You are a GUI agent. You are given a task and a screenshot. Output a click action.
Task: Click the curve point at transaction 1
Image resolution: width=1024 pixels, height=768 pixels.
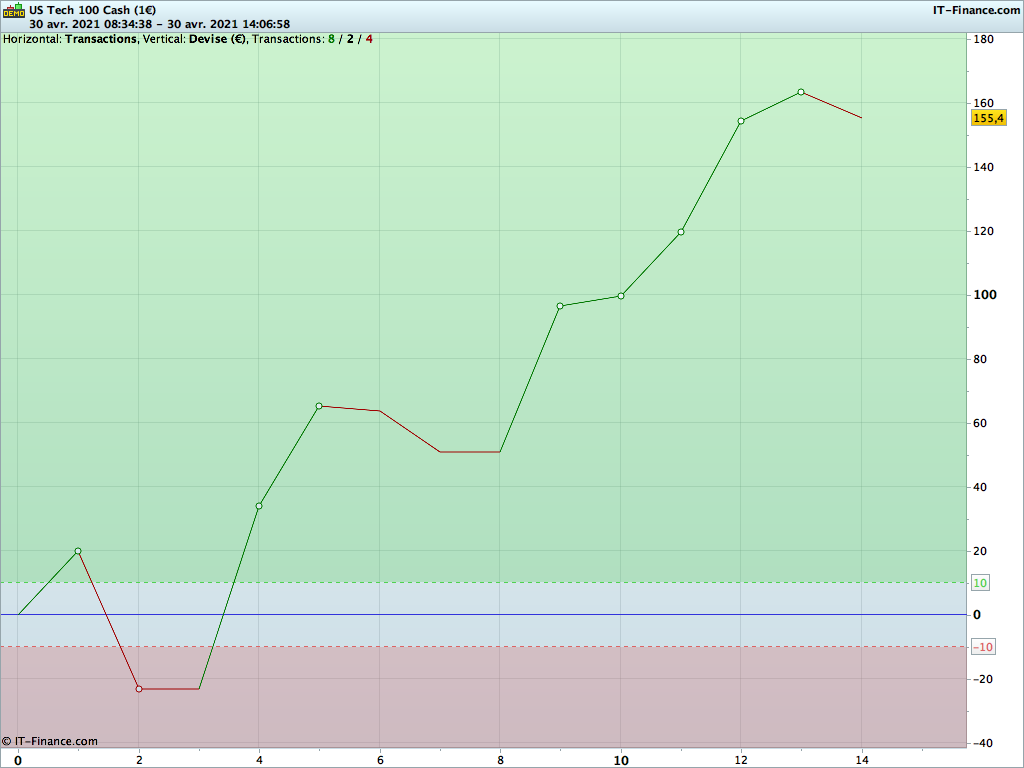[78, 551]
